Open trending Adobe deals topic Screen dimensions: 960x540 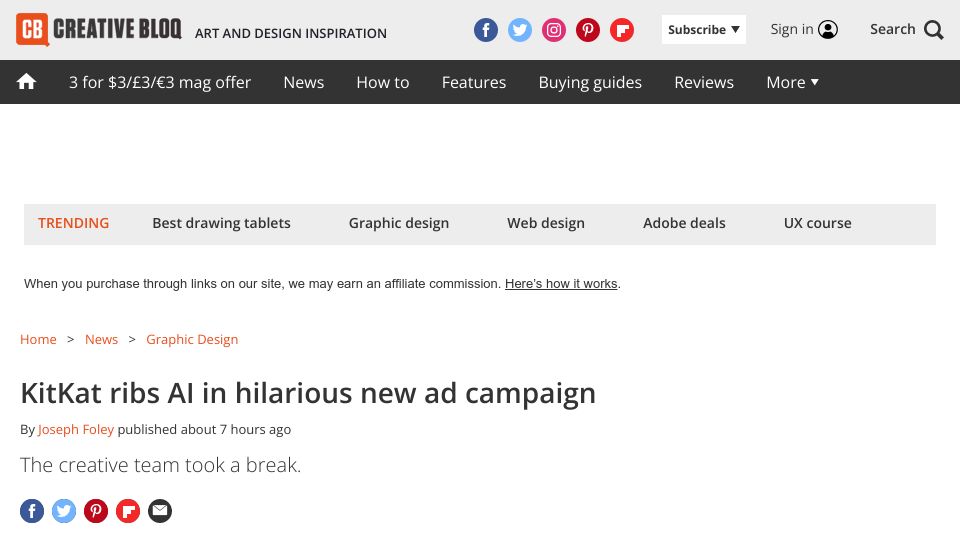[x=684, y=223]
